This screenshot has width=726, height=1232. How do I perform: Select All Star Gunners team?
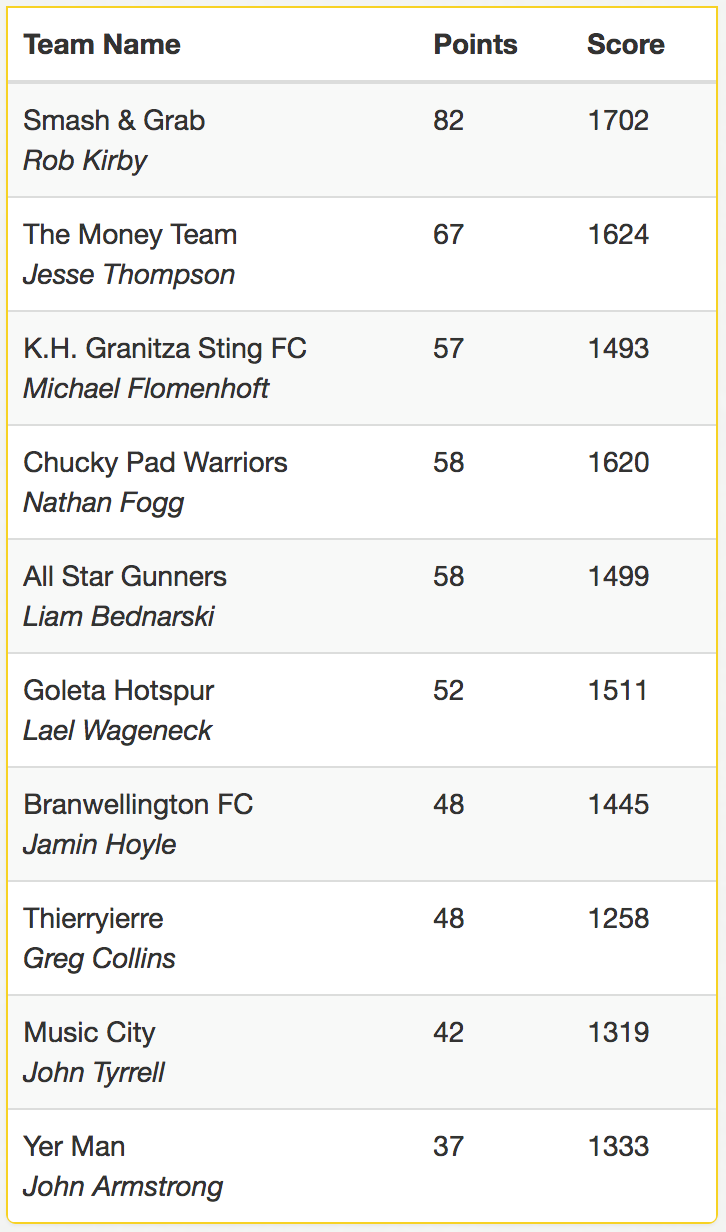pos(125,576)
